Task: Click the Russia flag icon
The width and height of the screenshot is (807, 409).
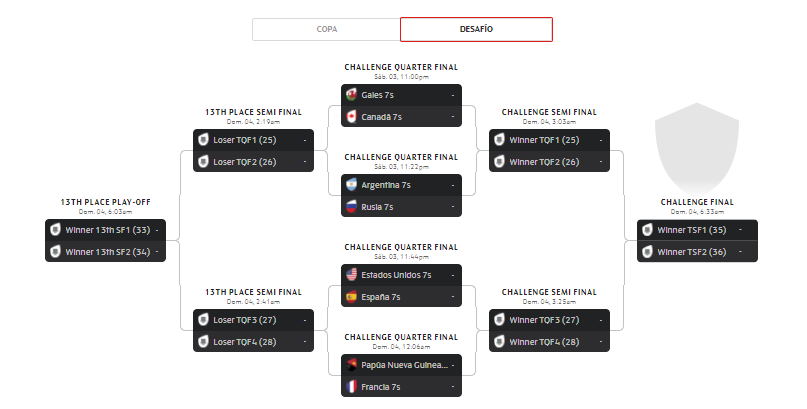Action: (351, 207)
